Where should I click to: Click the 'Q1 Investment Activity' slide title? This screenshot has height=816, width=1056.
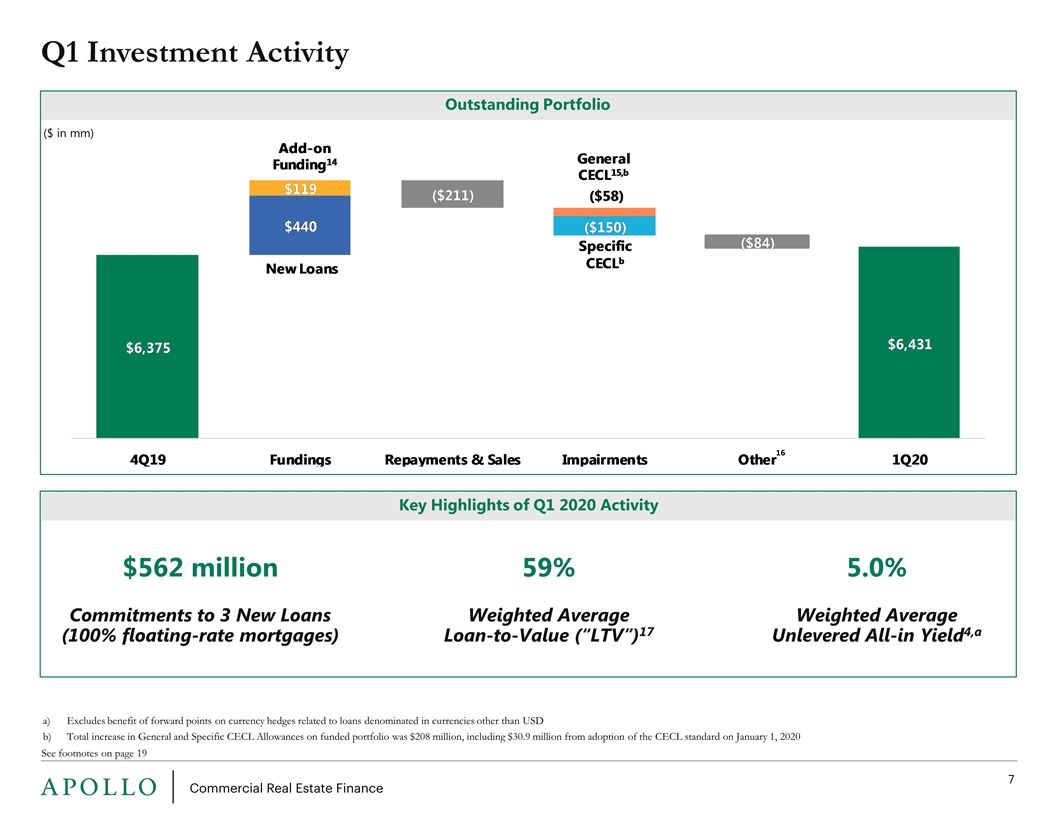[x=195, y=53]
